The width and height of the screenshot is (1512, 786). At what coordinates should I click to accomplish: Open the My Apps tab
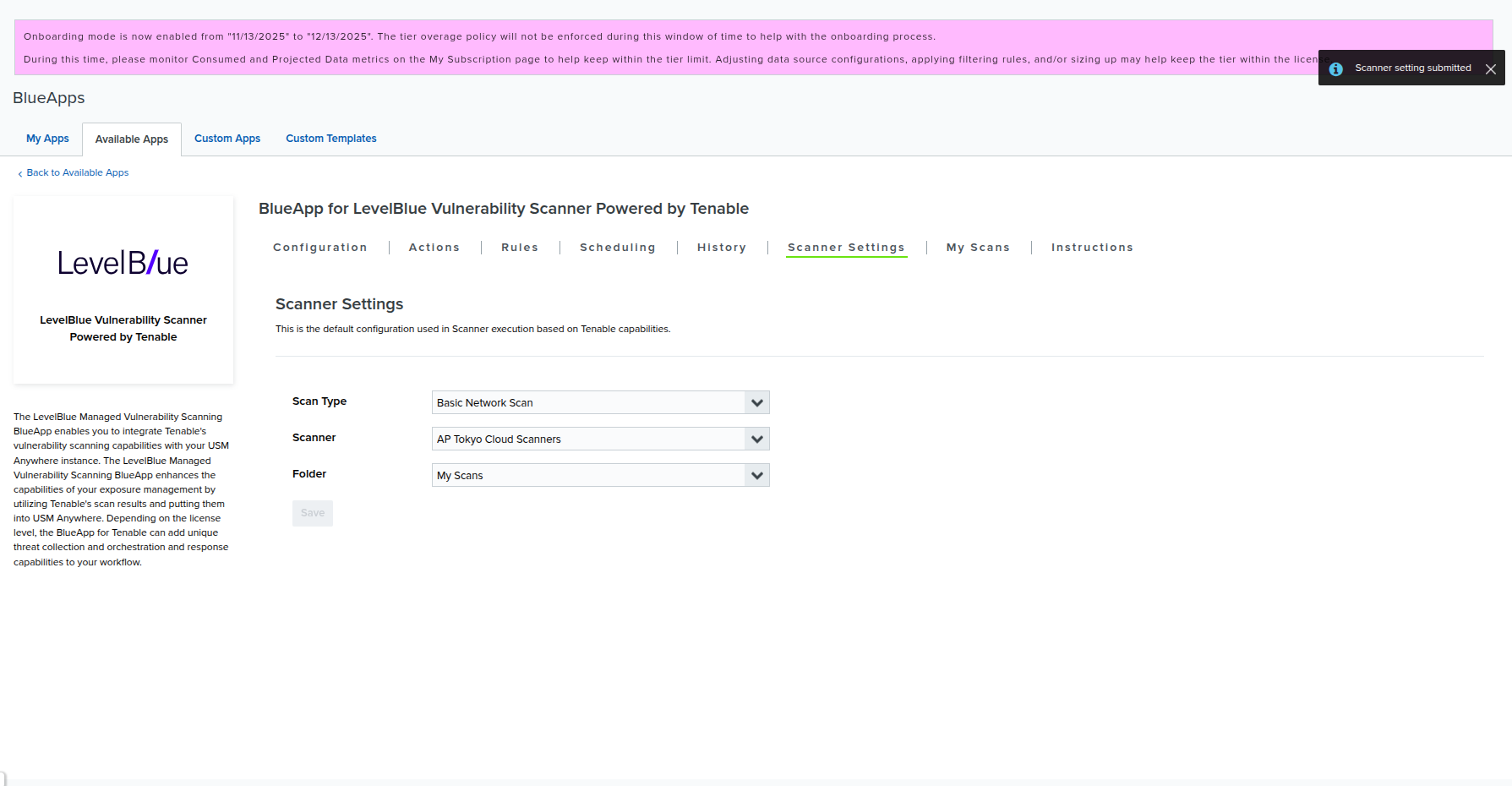[x=47, y=139]
